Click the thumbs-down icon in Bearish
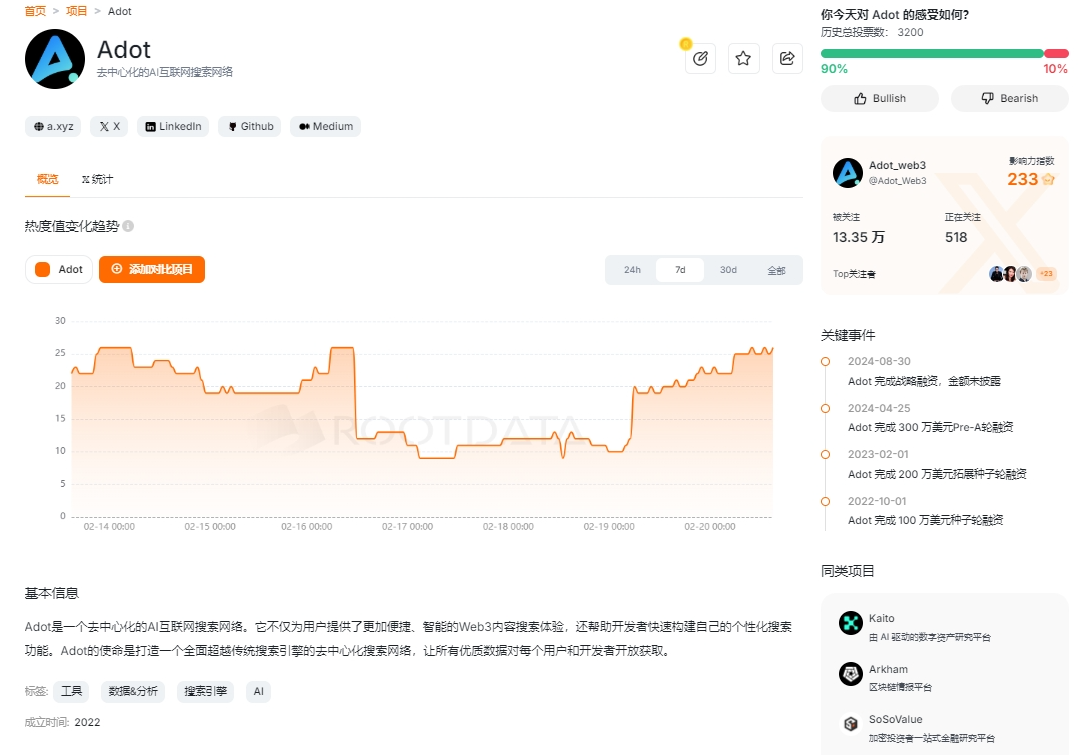Screen dimensions: 1086x755 pyautogui.click(x=988, y=98)
